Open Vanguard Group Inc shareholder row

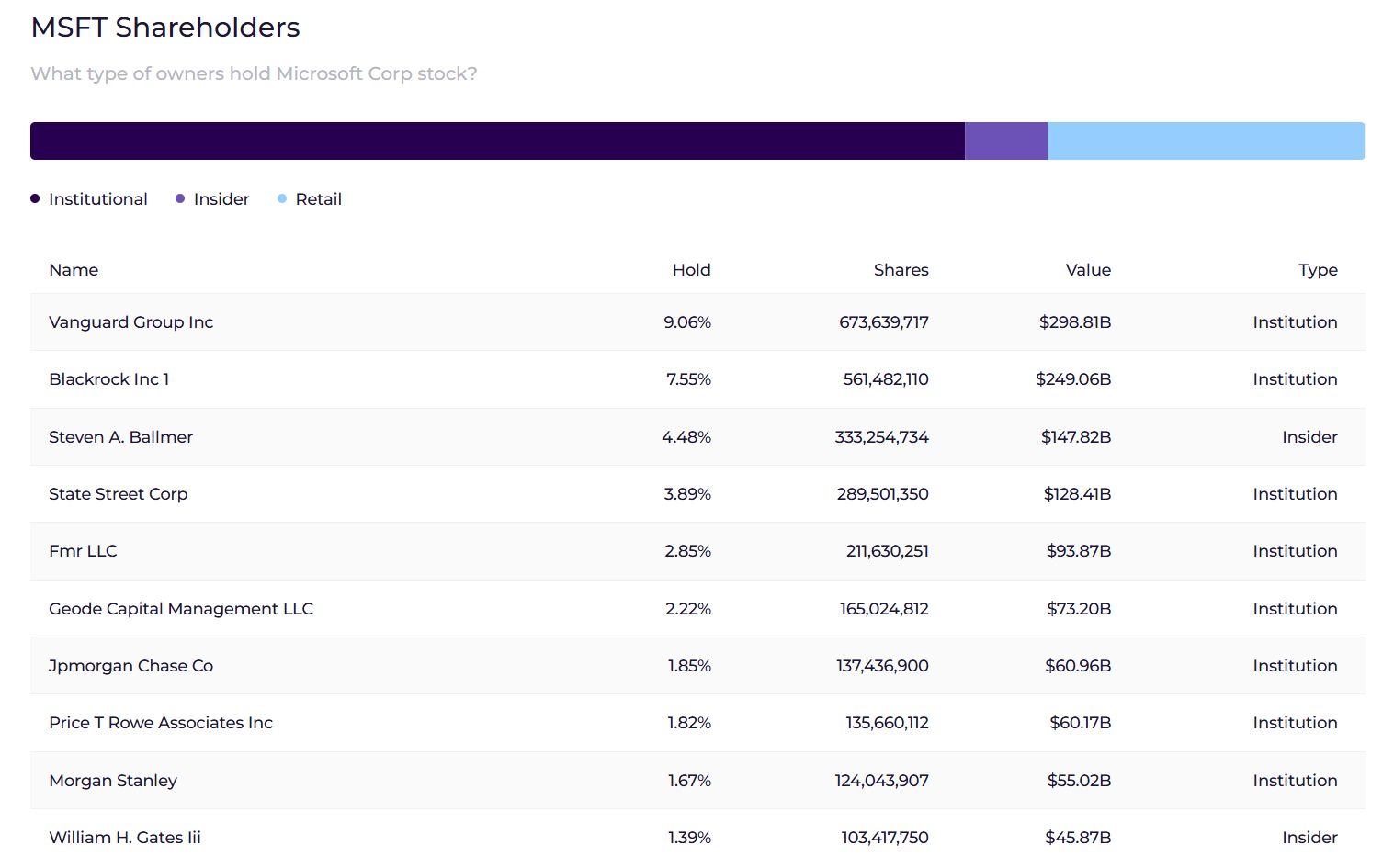click(697, 322)
